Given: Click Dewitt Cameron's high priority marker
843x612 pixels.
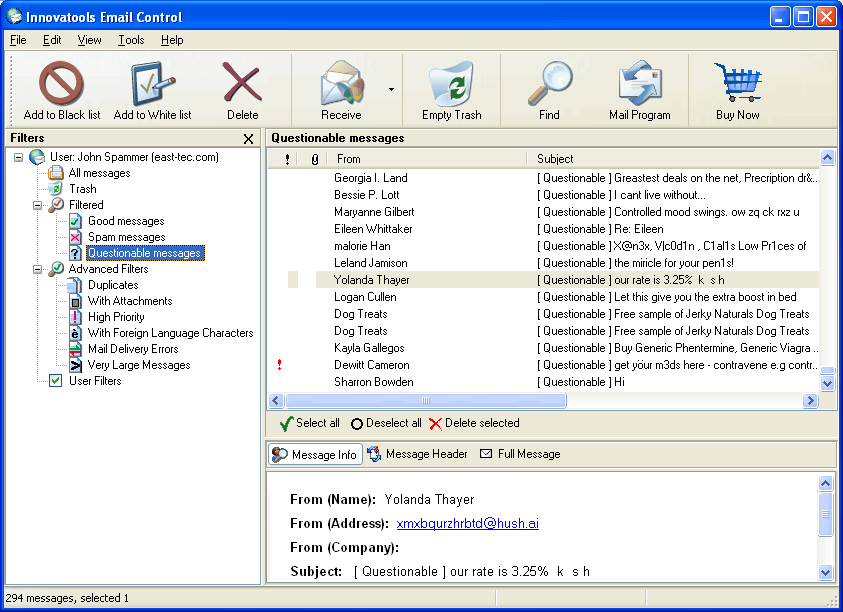Looking at the screenshot, I should point(280,365).
